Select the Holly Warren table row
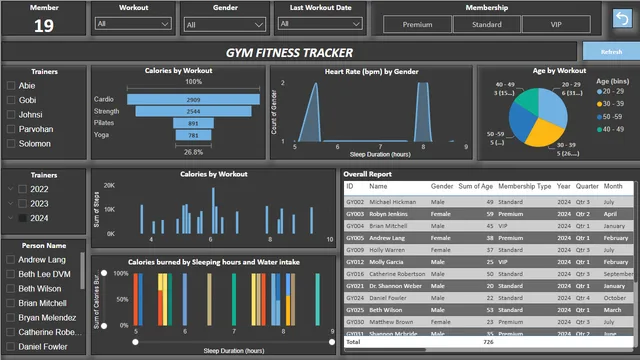This screenshot has width=640, height=360. coord(489,250)
